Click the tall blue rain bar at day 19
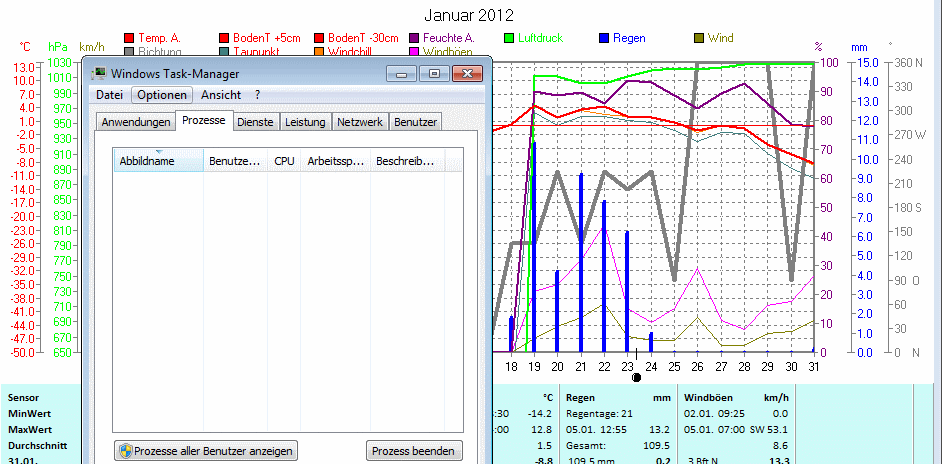942x464 pixels. point(533,247)
